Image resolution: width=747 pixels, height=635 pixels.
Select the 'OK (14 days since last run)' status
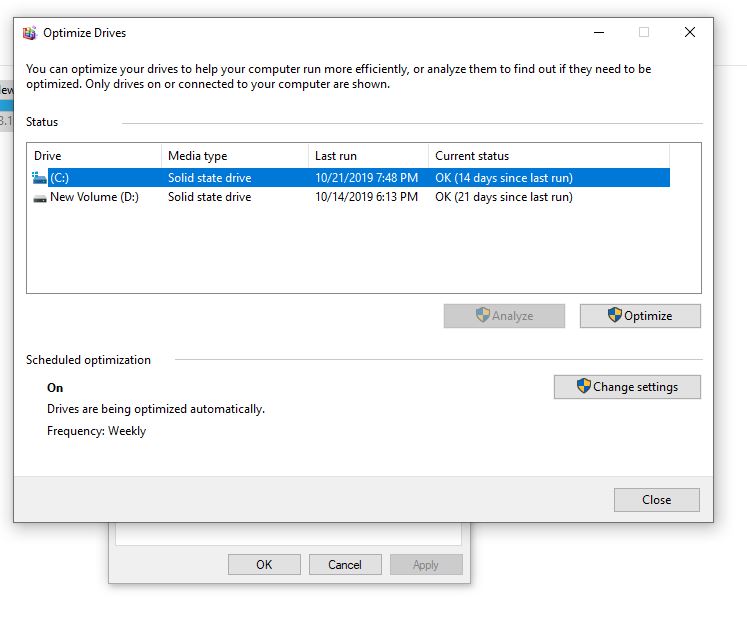(504, 178)
